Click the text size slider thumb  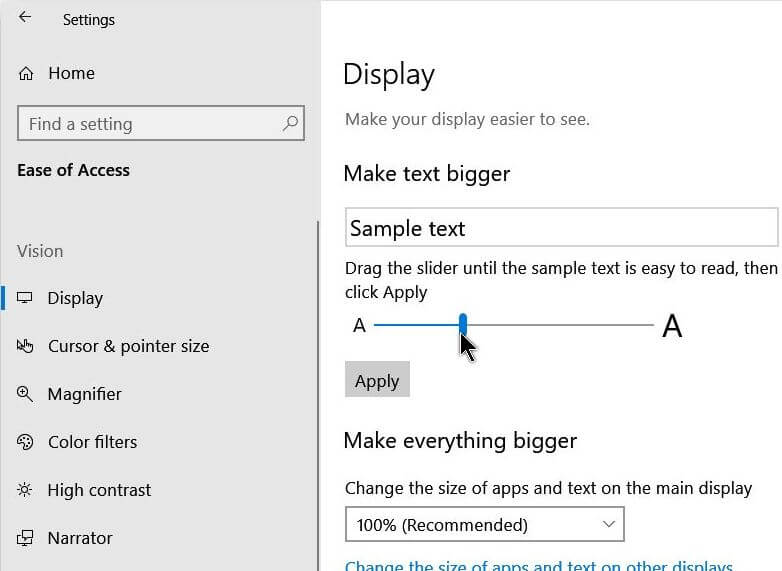[463, 324]
